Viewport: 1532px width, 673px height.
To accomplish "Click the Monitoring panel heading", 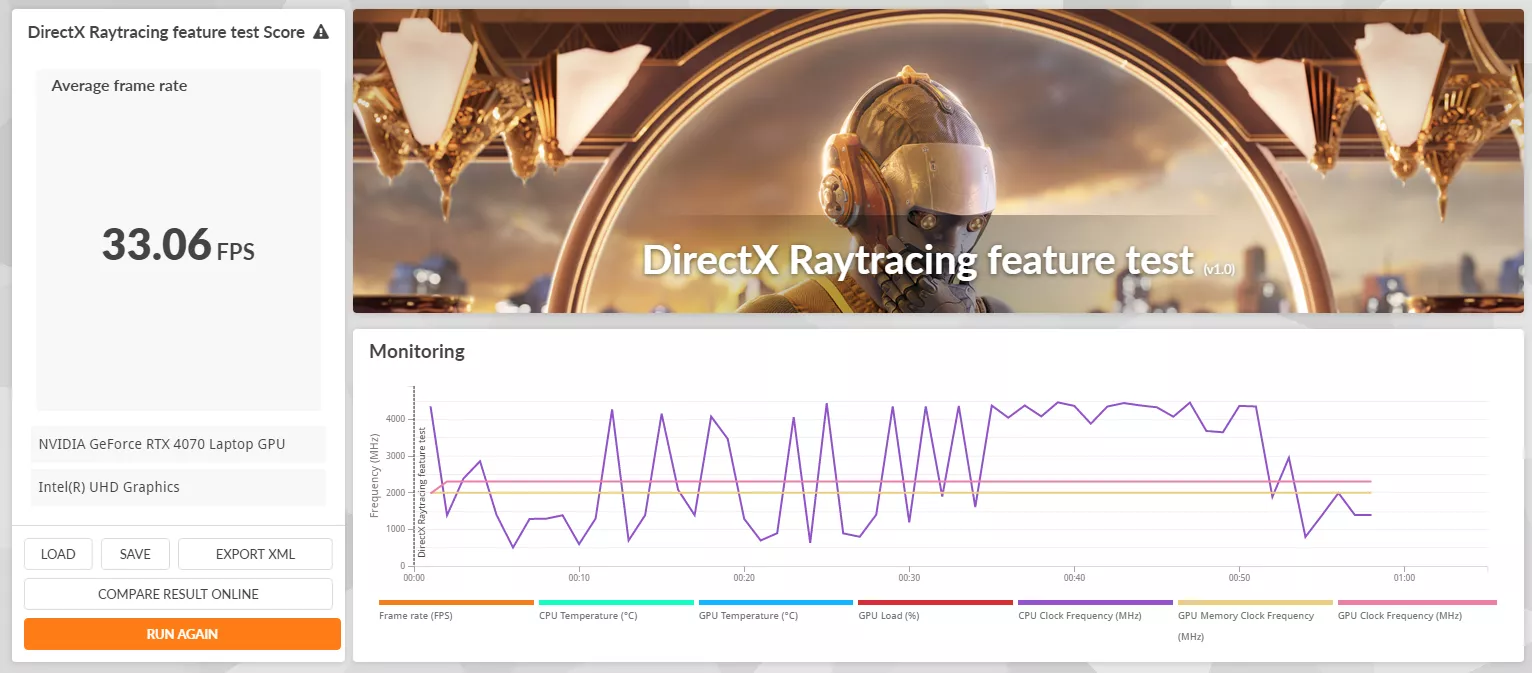I will (417, 352).
